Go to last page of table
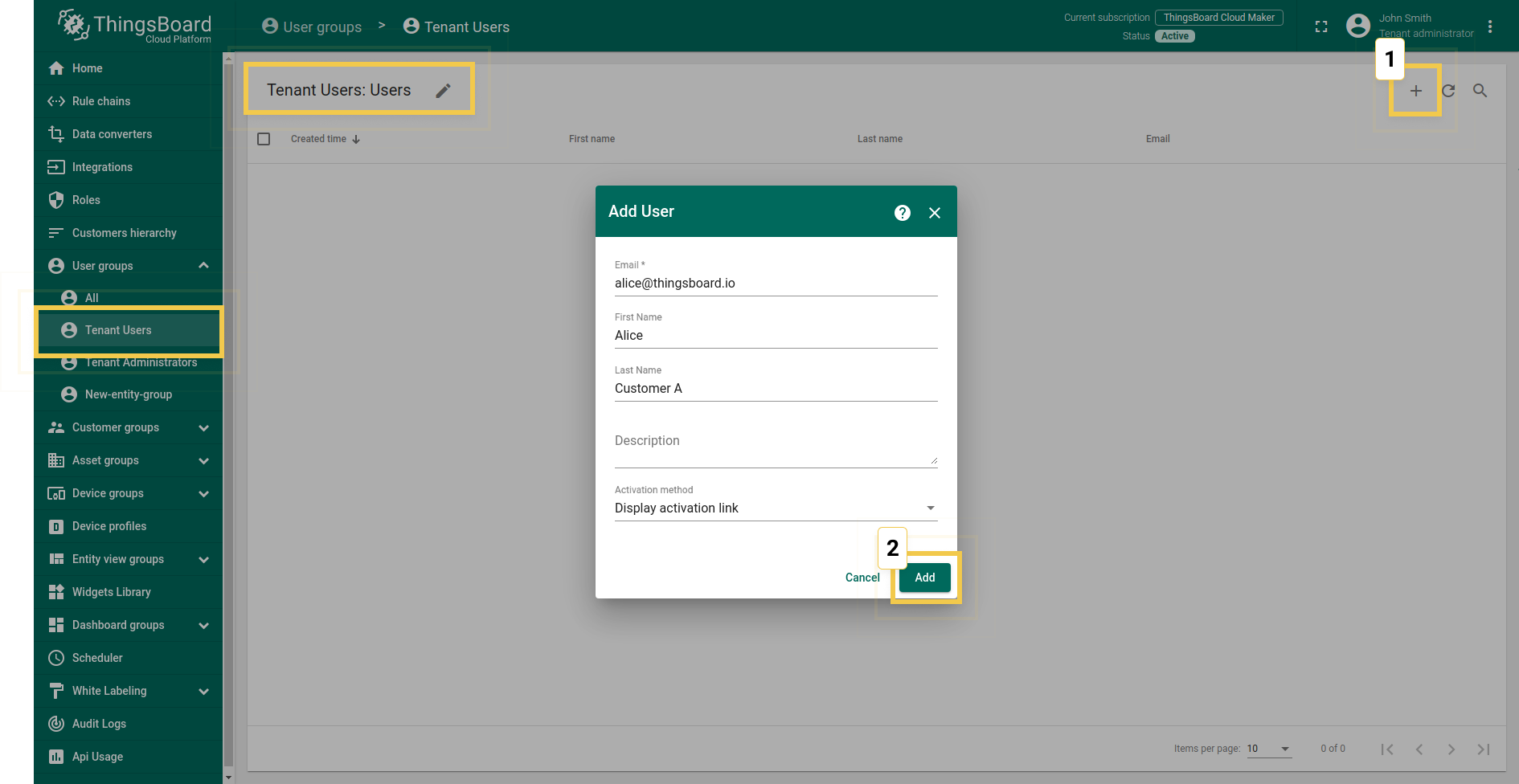The image size is (1519, 784). coord(1484,749)
